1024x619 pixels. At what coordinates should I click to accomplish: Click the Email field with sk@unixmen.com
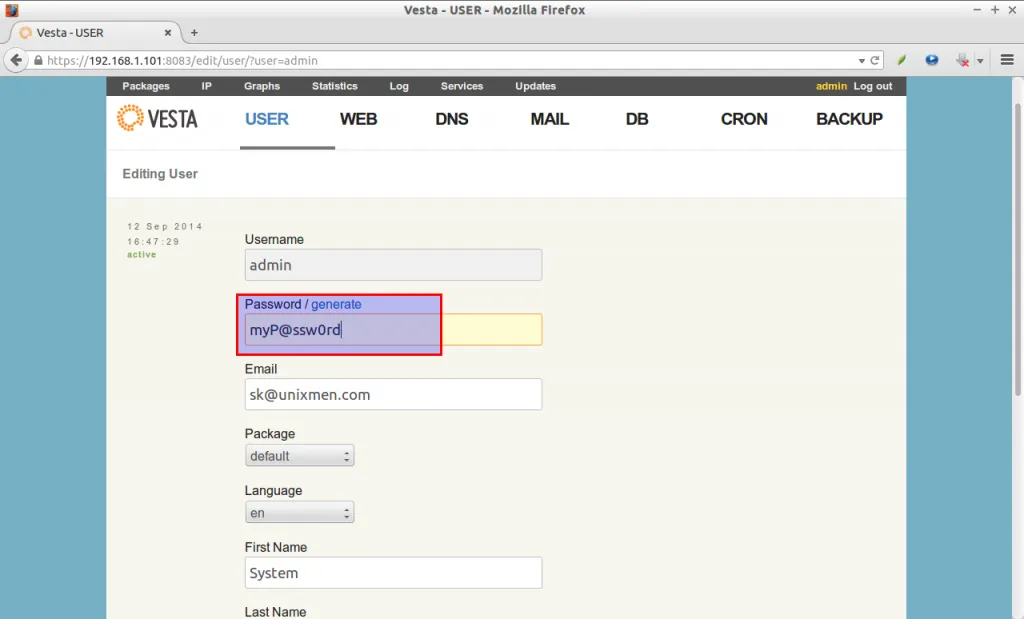[x=393, y=394]
